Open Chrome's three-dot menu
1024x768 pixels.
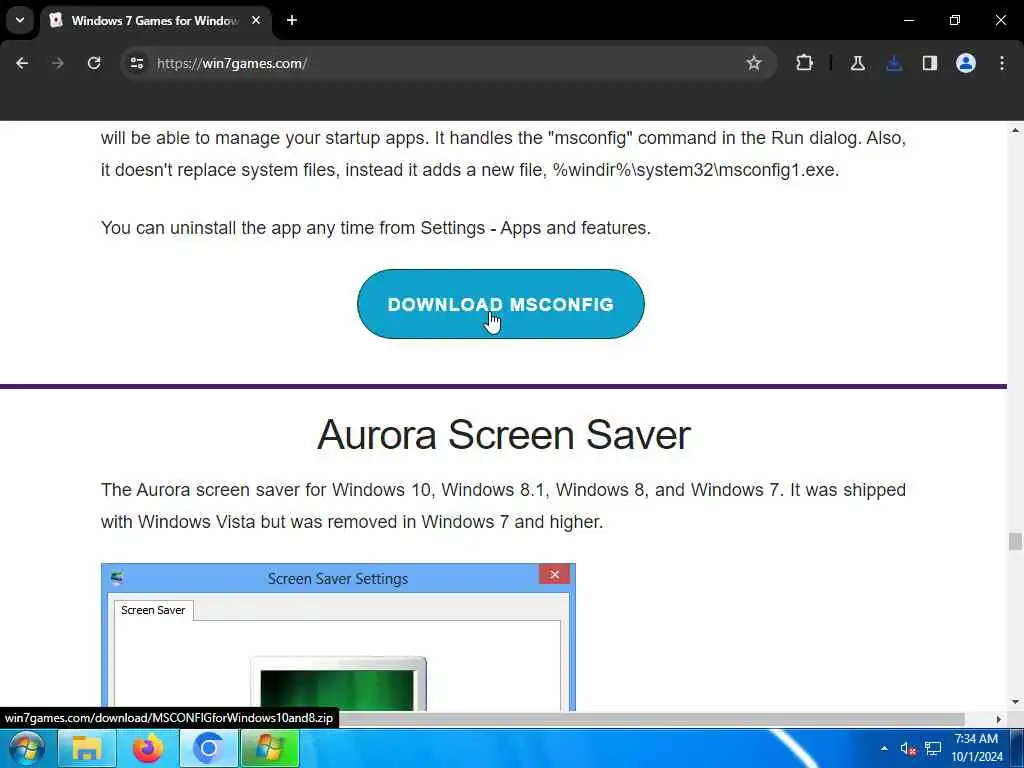pyautogui.click(x=1002, y=63)
